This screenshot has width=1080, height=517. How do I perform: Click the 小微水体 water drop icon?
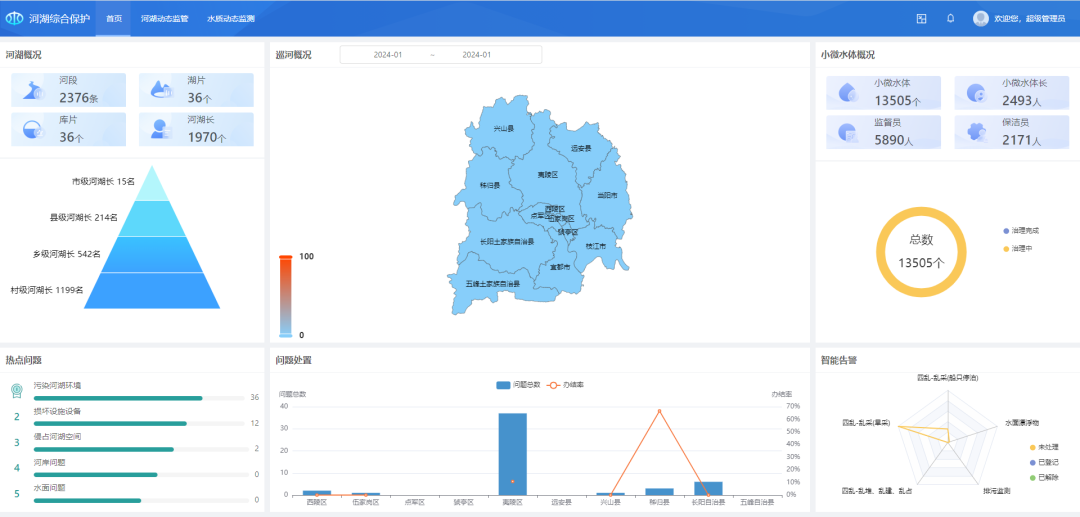click(848, 92)
